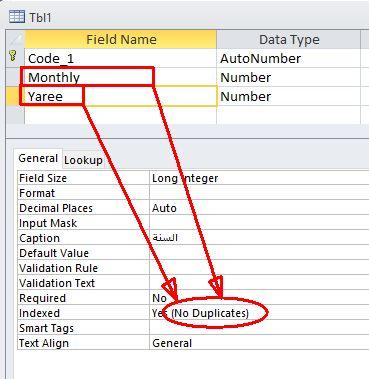Open the Number data type for Monthly
369x379 pixels.
[x=289, y=77]
